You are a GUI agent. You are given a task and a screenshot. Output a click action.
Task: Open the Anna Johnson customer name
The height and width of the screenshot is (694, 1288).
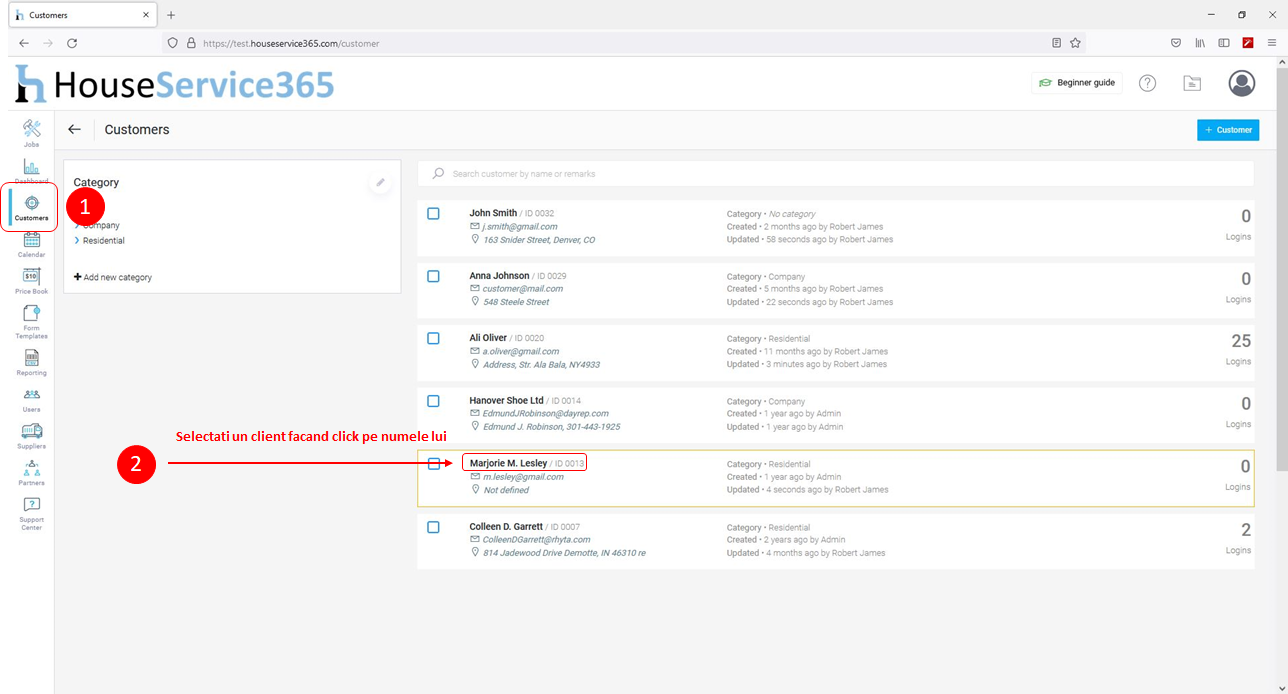click(x=499, y=276)
